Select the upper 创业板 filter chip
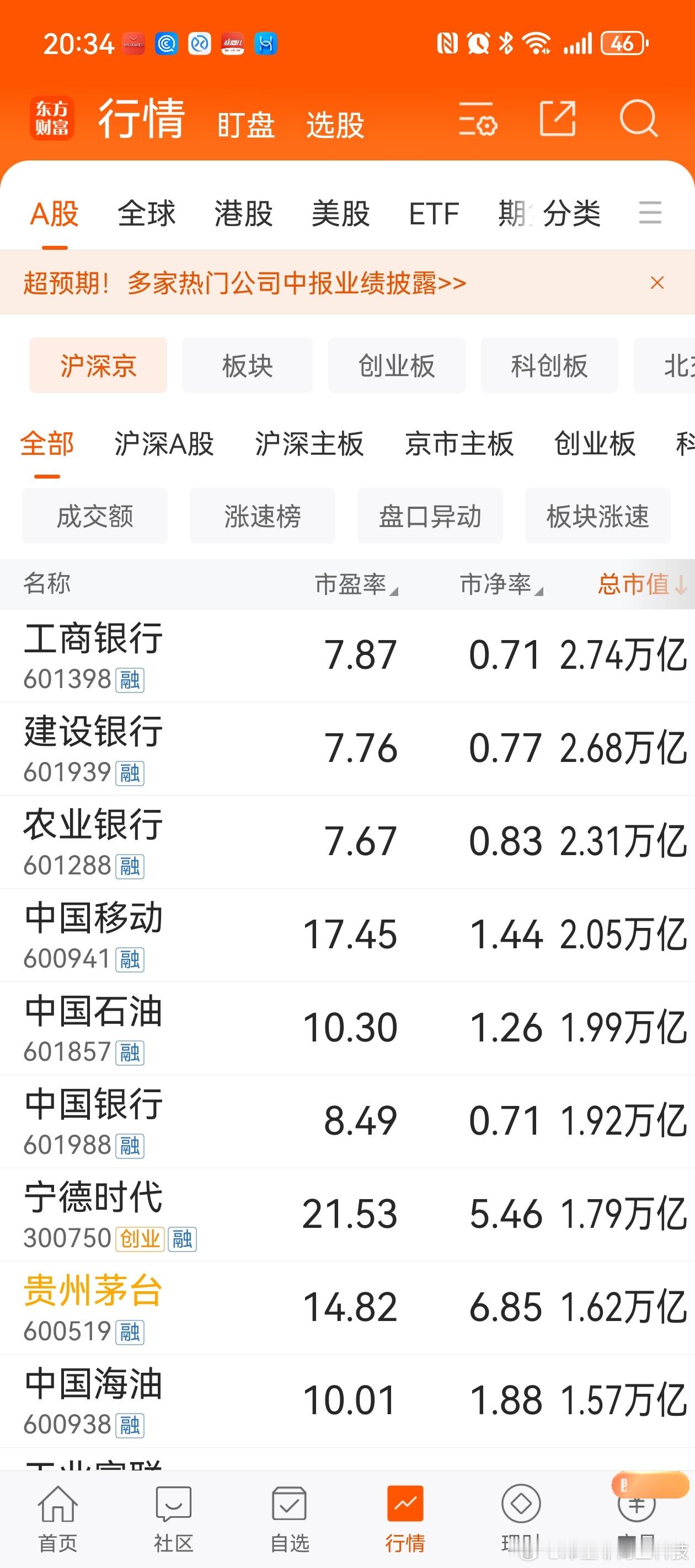The height and width of the screenshot is (1568, 695). pyautogui.click(x=397, y=365)
